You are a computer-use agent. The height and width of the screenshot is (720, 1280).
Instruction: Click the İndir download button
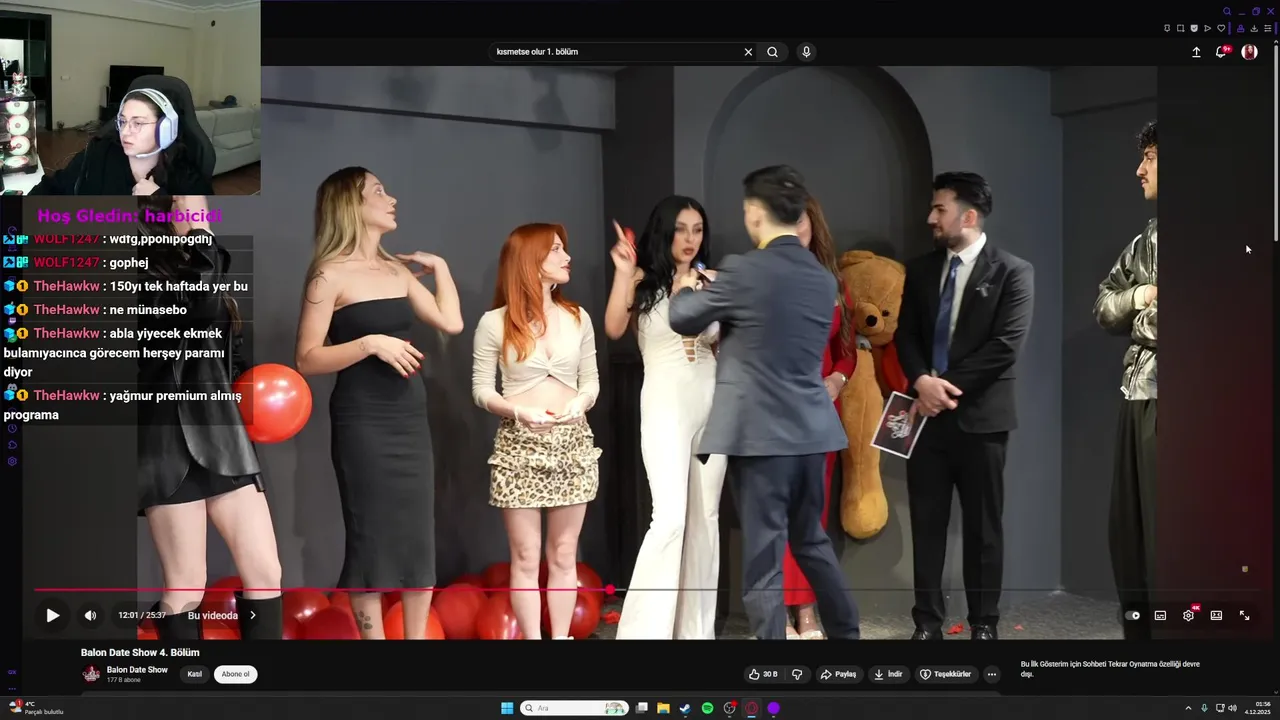(888, 674)
